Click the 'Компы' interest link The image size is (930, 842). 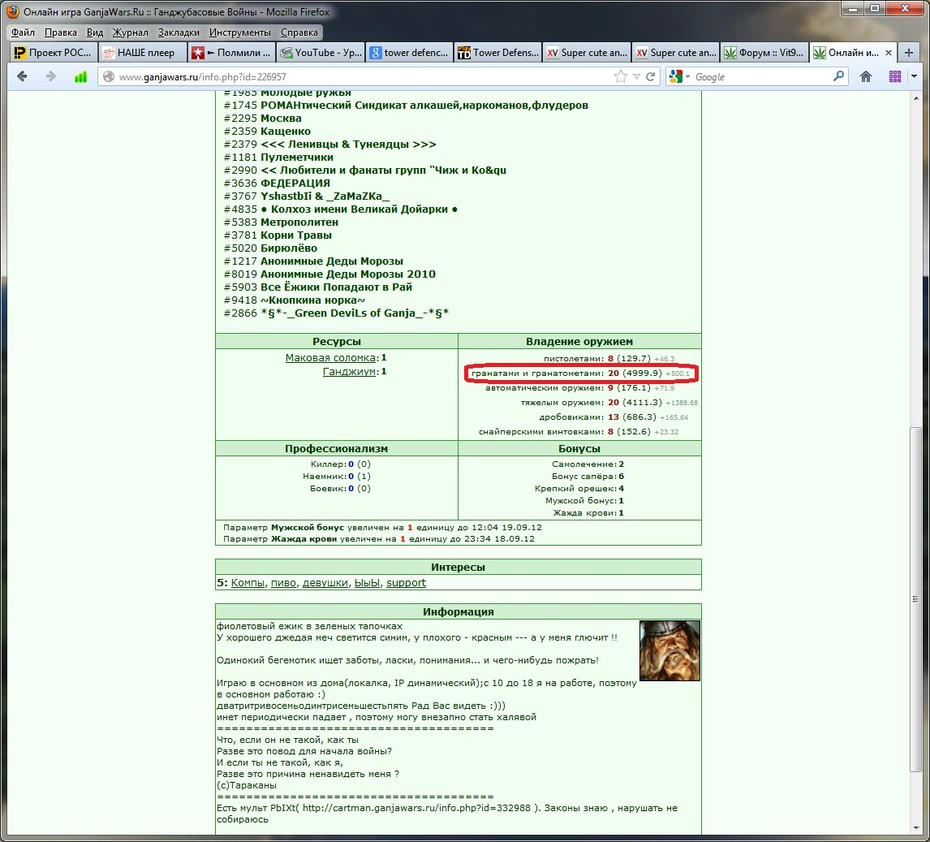point(247,583)
